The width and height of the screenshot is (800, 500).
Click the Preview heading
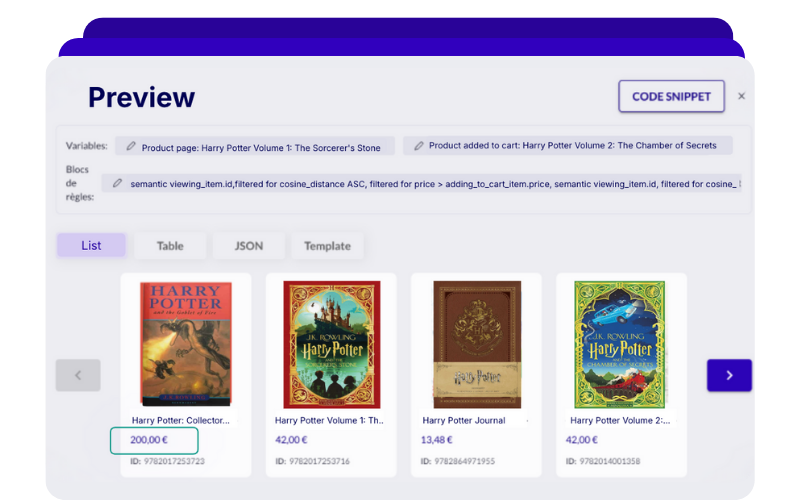pos(141,97)
